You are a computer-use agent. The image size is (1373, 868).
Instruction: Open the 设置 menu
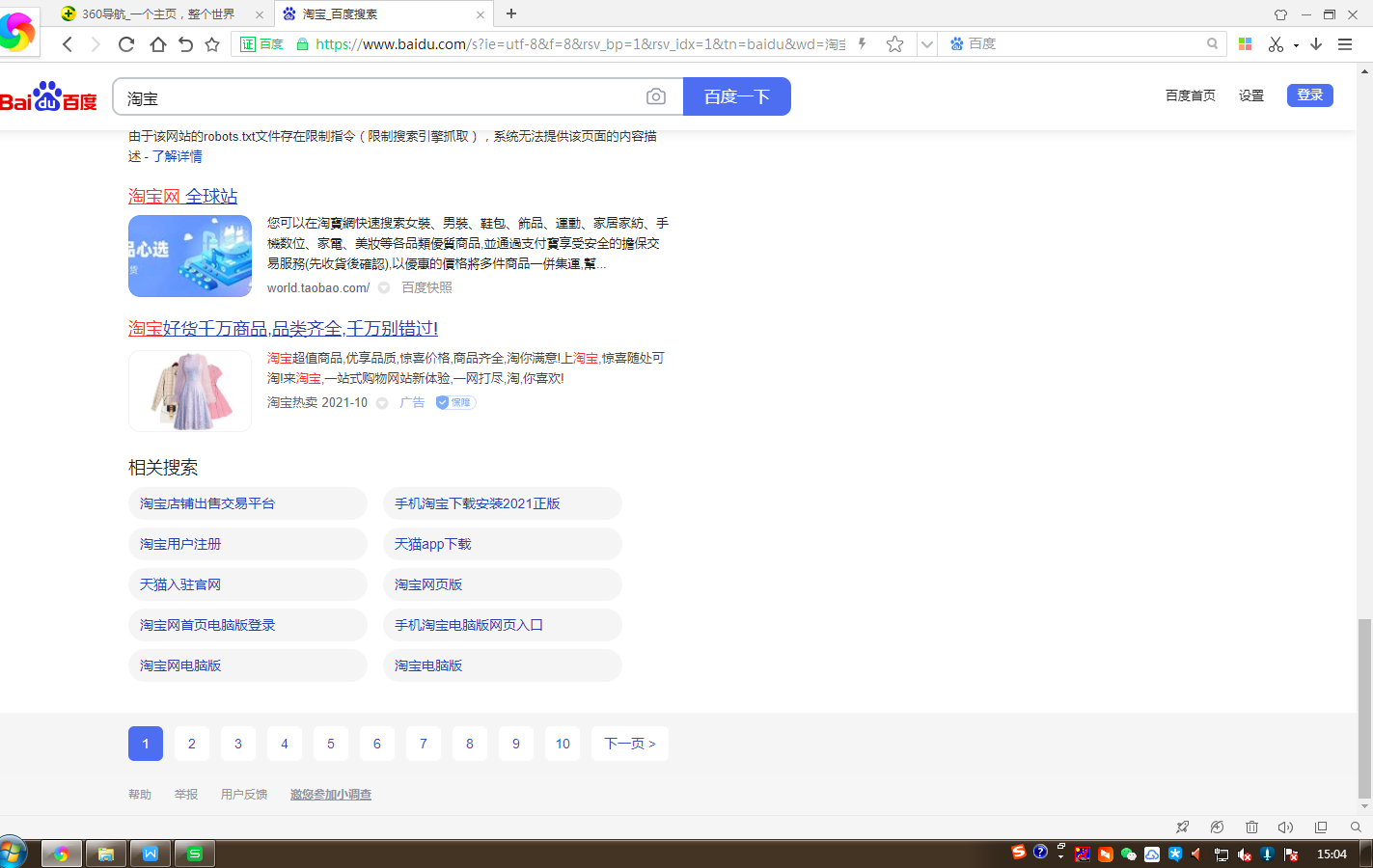pos(1251,95)
